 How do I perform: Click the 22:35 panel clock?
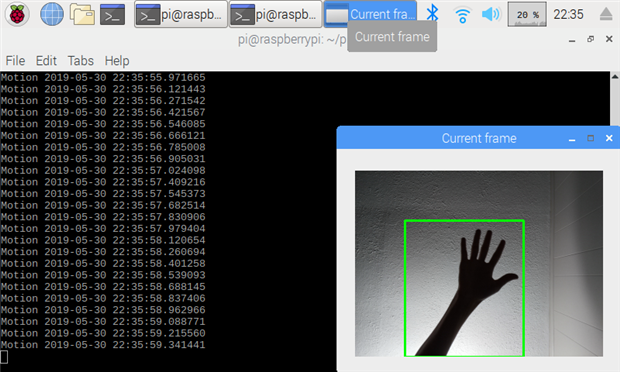coord(568,15)
